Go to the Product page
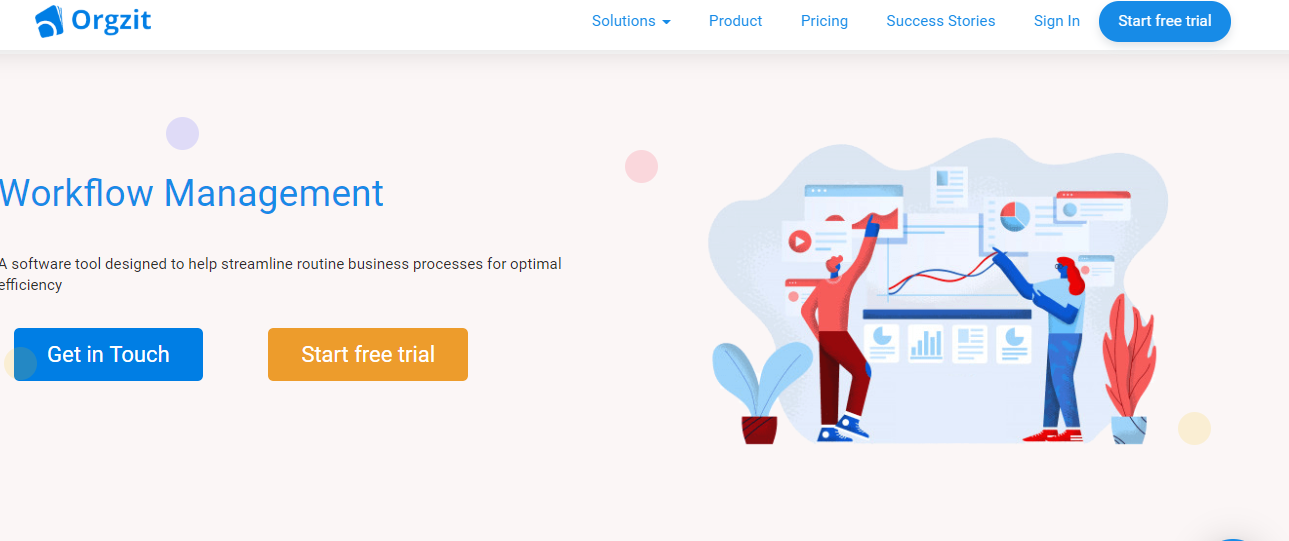This screenshot has height=541, width=1289. click(735, 21)
